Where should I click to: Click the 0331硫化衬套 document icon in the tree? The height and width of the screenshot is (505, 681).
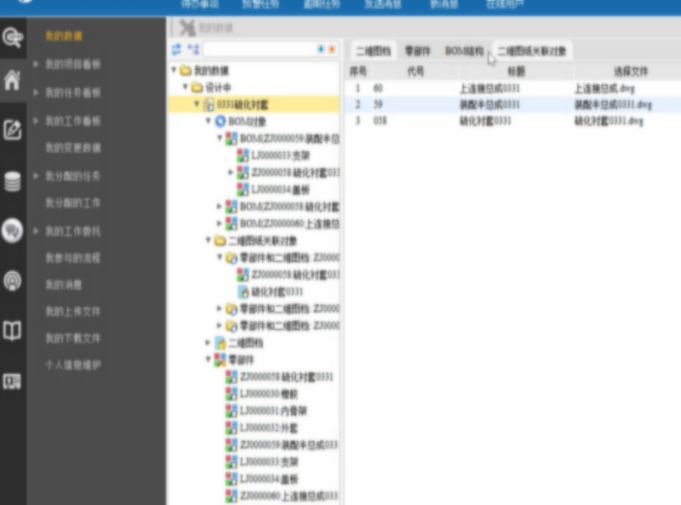click(x=209, y=104)
